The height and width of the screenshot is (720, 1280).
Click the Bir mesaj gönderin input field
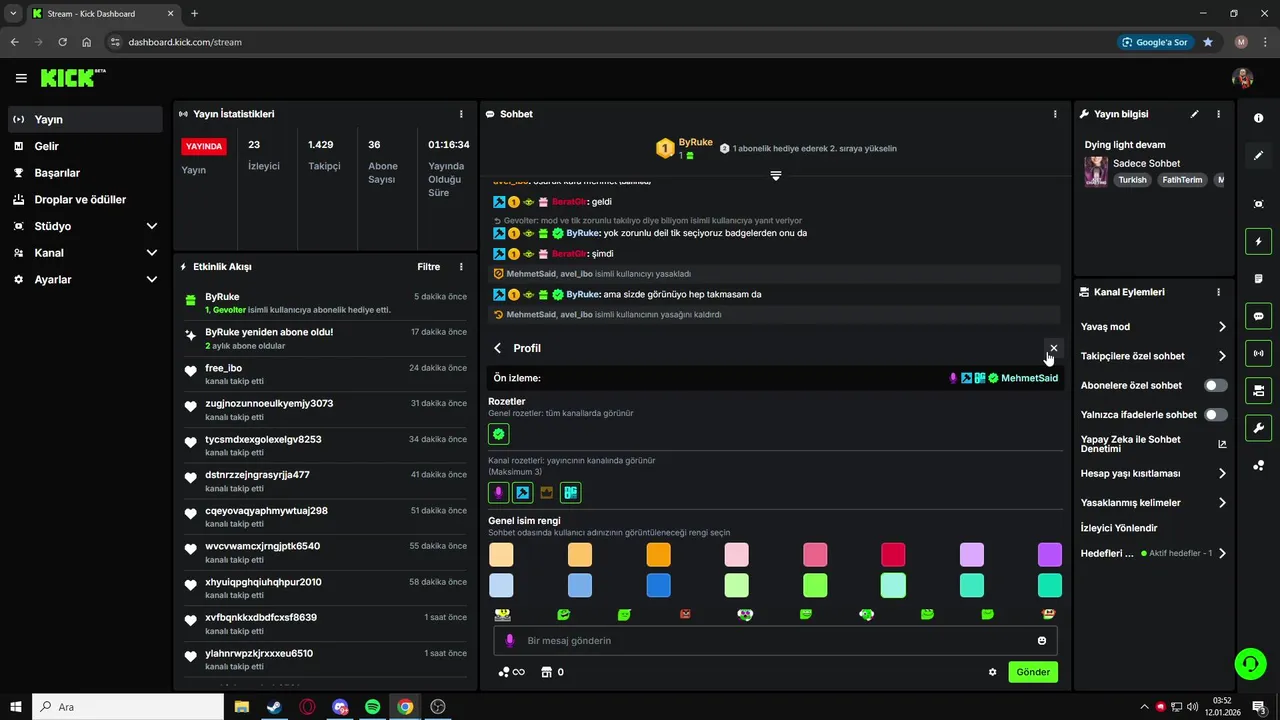(775, 641)
